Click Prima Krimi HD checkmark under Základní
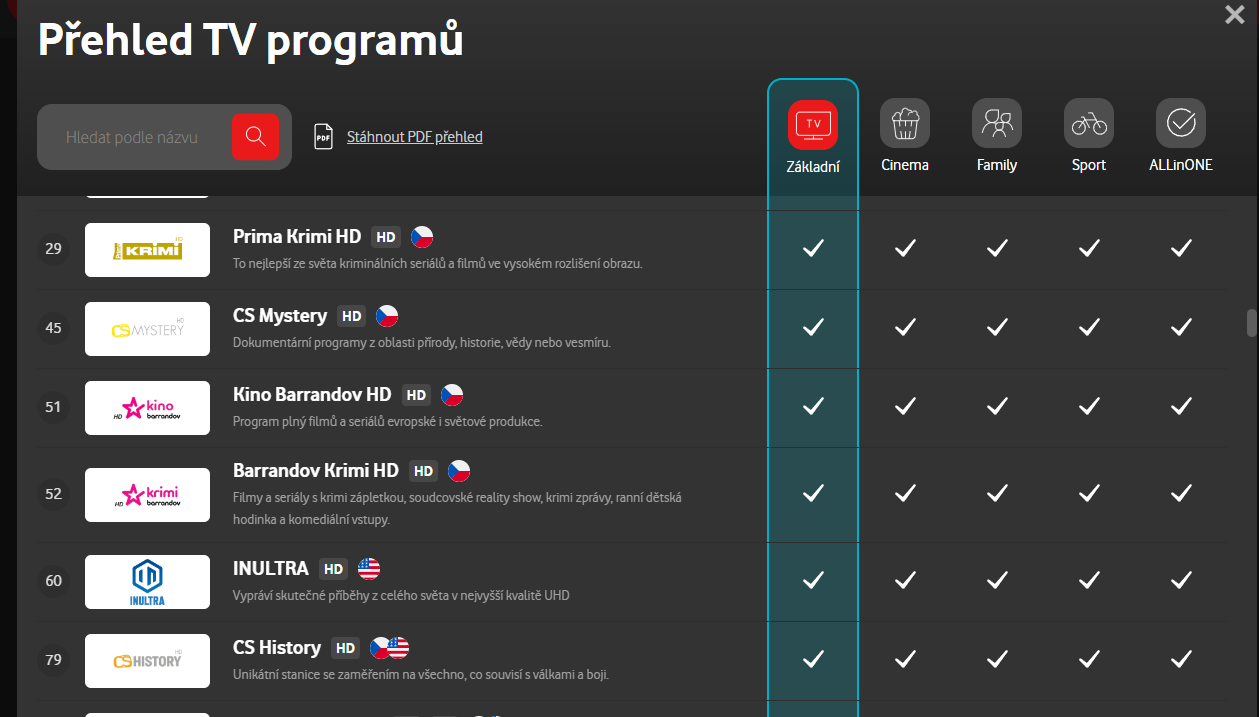Screen dimensions: 1259x717 tap(813, 248)
